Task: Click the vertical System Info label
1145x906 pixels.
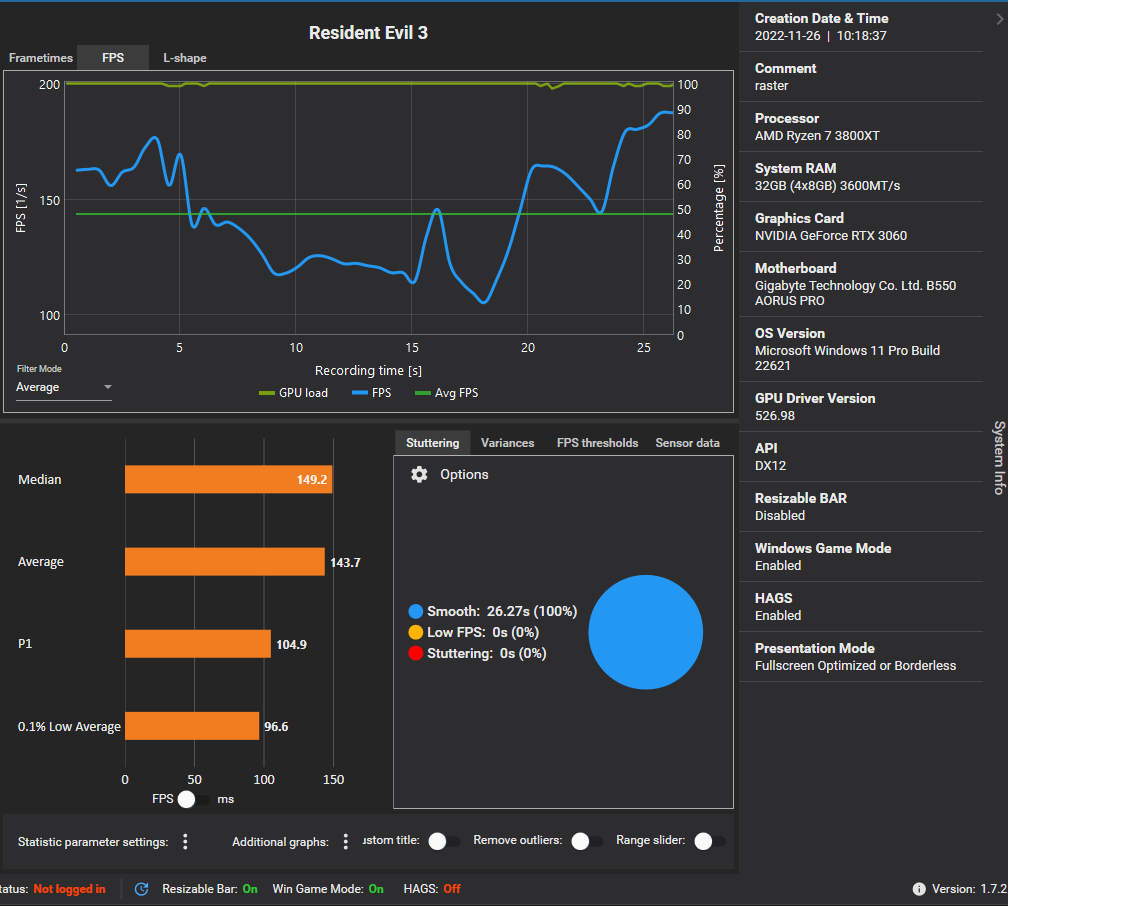Action: (x=999, y=458)
